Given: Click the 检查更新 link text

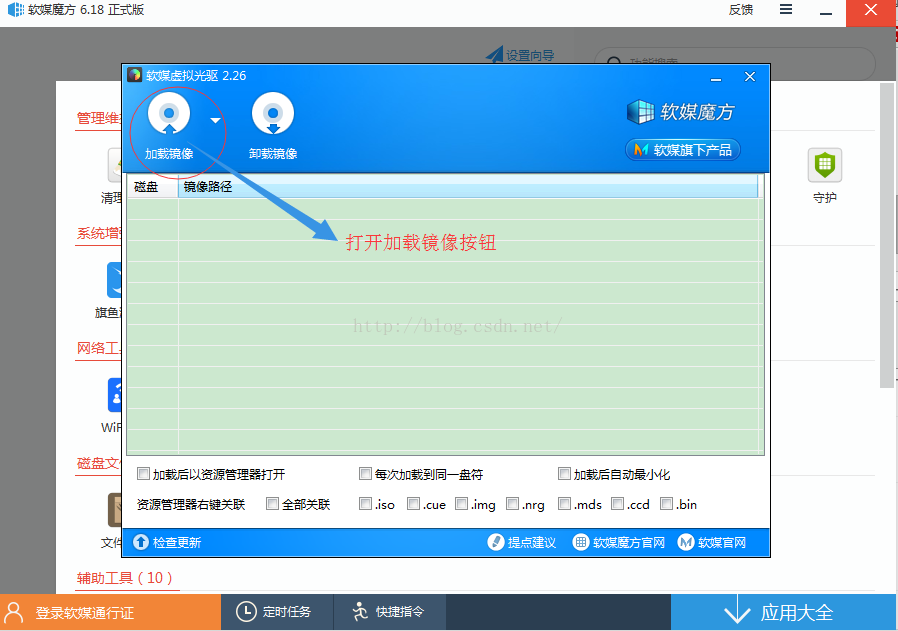Looking at the screenshot, I should click(x=177, y=542).
